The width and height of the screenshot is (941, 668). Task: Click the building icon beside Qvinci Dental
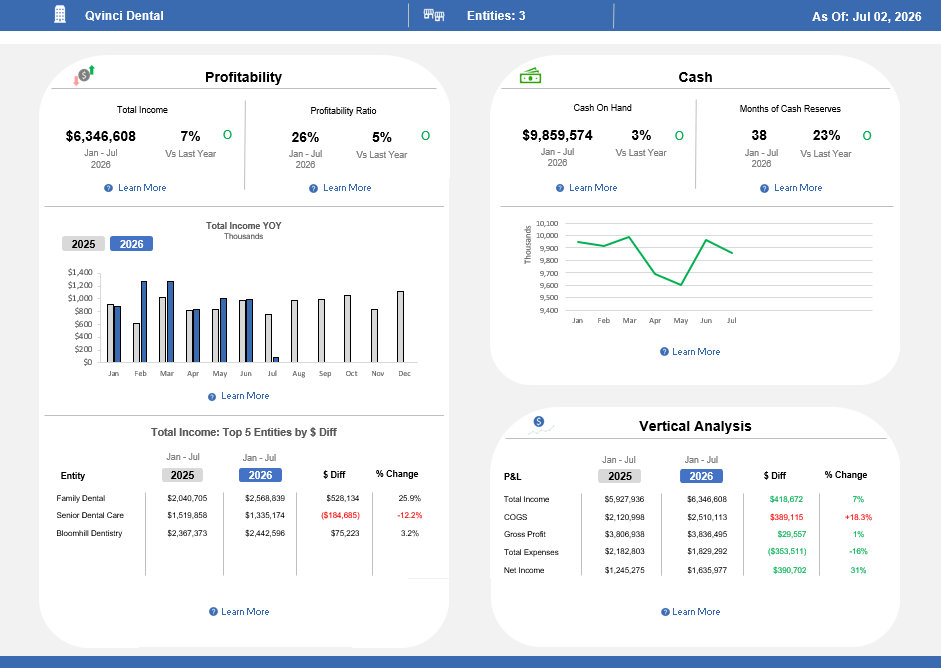click(x=60, y=14)
